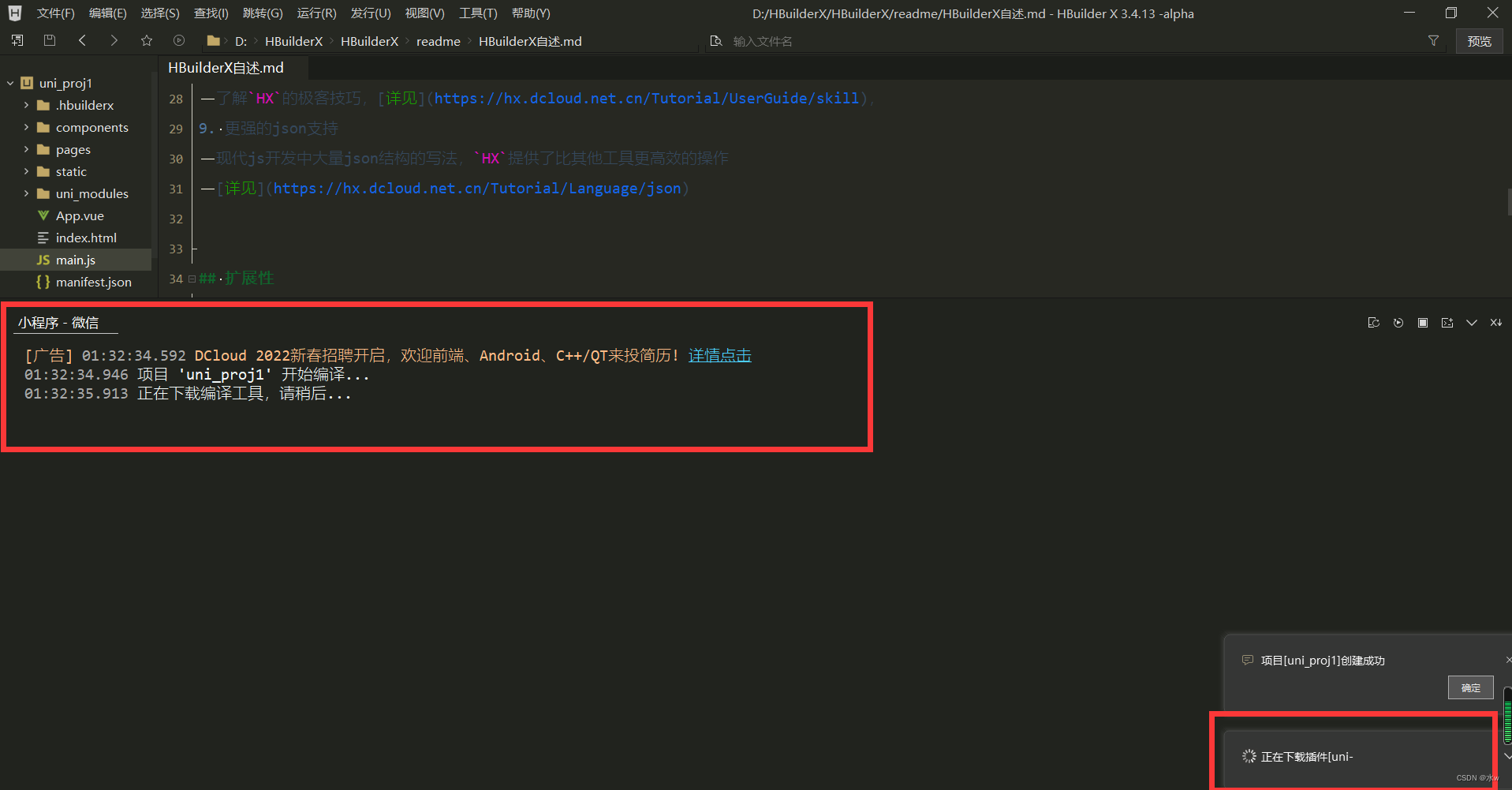Click the file search magnifier icon

pos(716,41)
